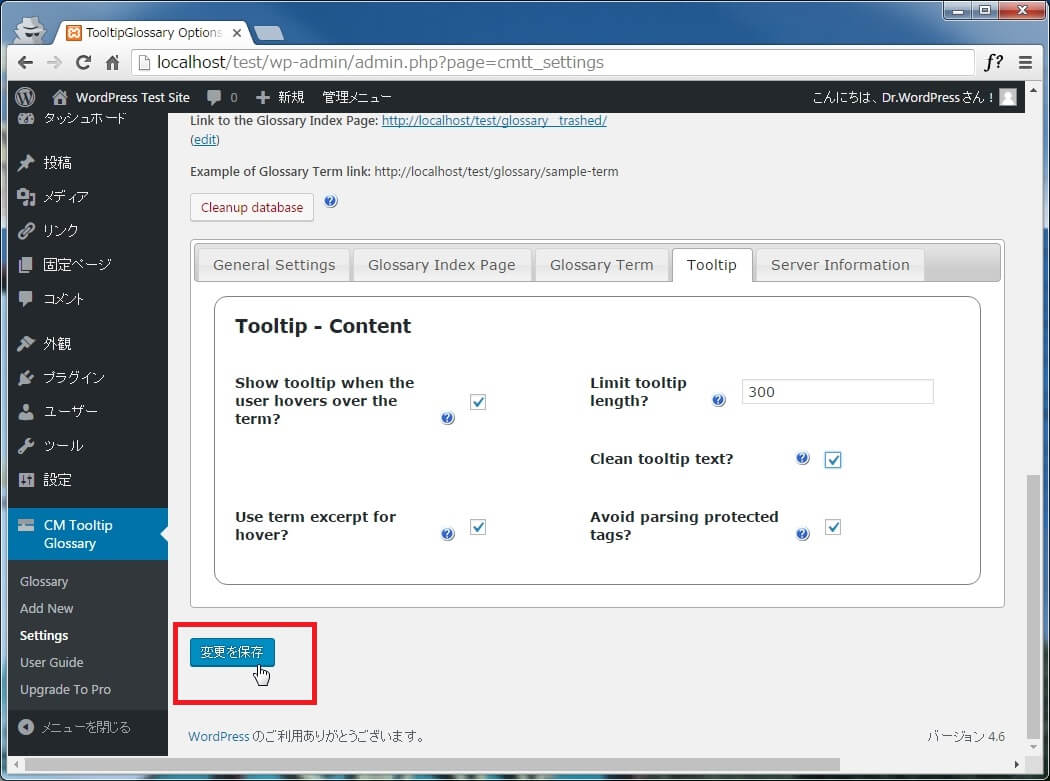Reload the page with browser refresh icon
Image resolution: width=1050 pixels, height=781 pixels.
84,62
